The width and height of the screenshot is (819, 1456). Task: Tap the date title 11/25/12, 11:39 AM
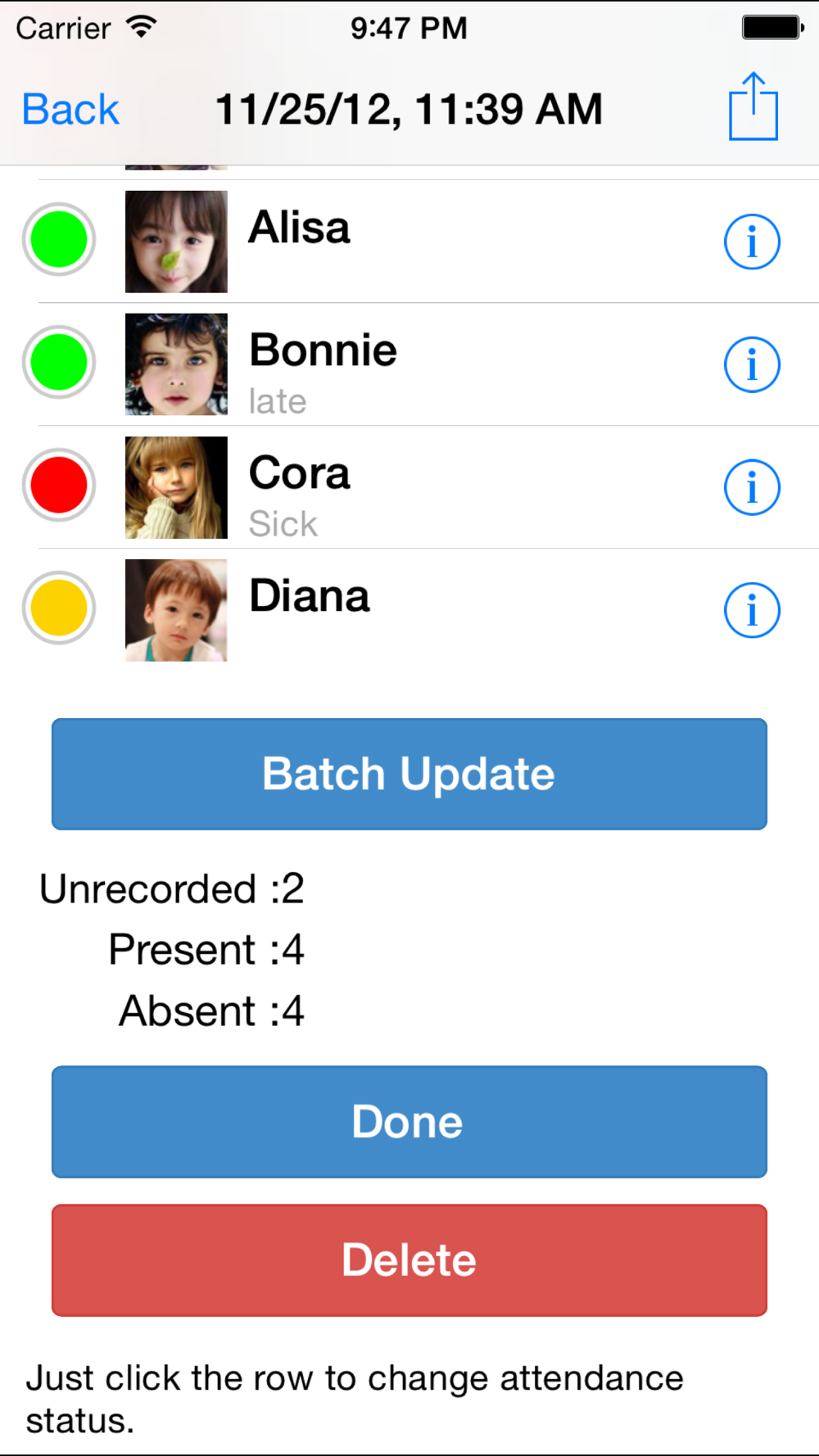(x=409, y=110)
